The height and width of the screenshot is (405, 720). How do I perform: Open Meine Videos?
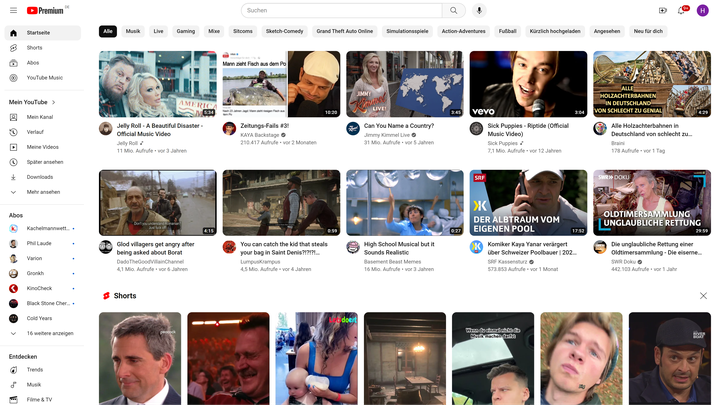pyautogui.click(x=43, y=147)
